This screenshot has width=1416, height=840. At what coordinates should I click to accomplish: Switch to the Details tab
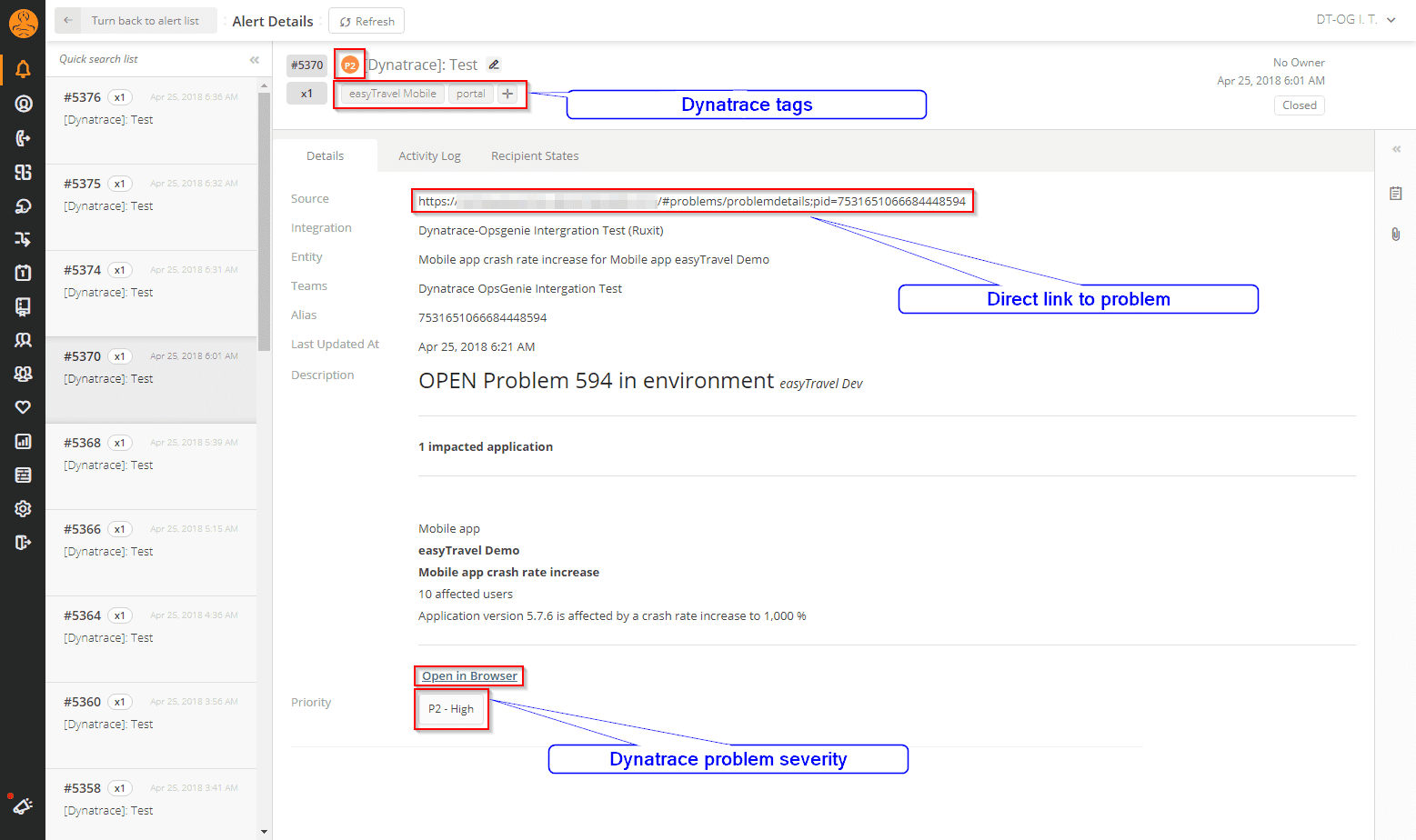(x=325, y=155)
